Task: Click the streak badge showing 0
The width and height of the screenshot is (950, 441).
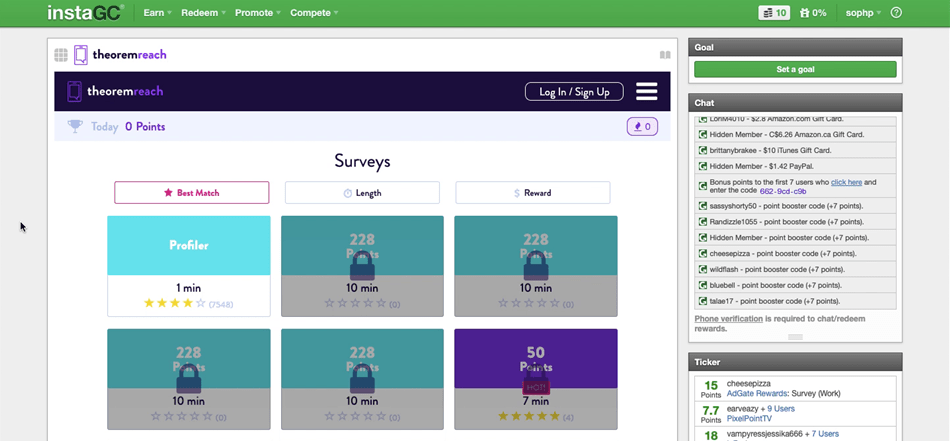Action: pyautogui.click(x=642, y=127)
